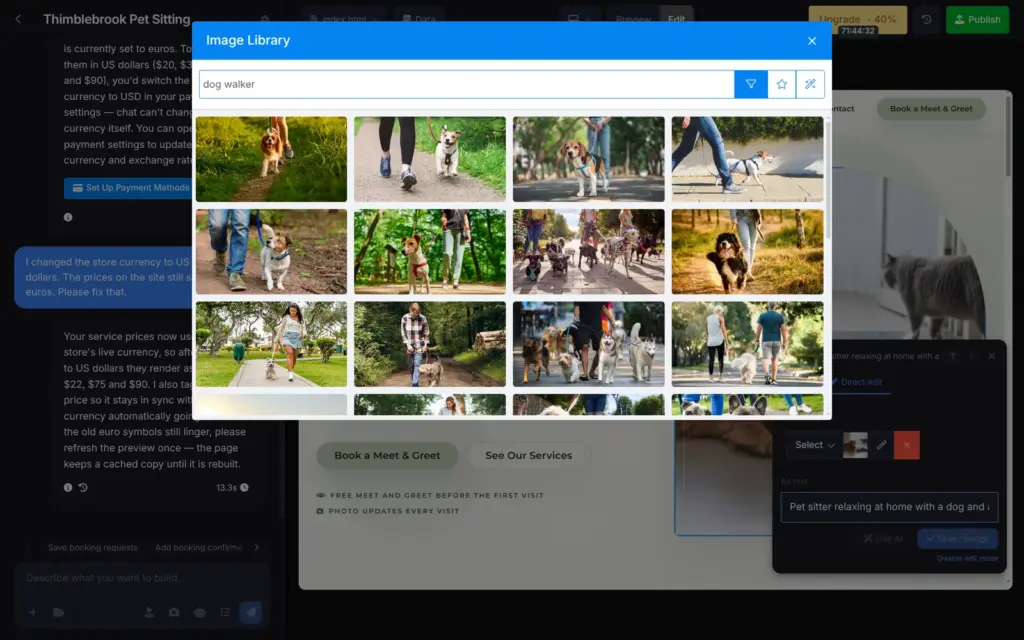1024x640 pixels.
Task: Click the Publish button
Action: [x=977, y=20]
